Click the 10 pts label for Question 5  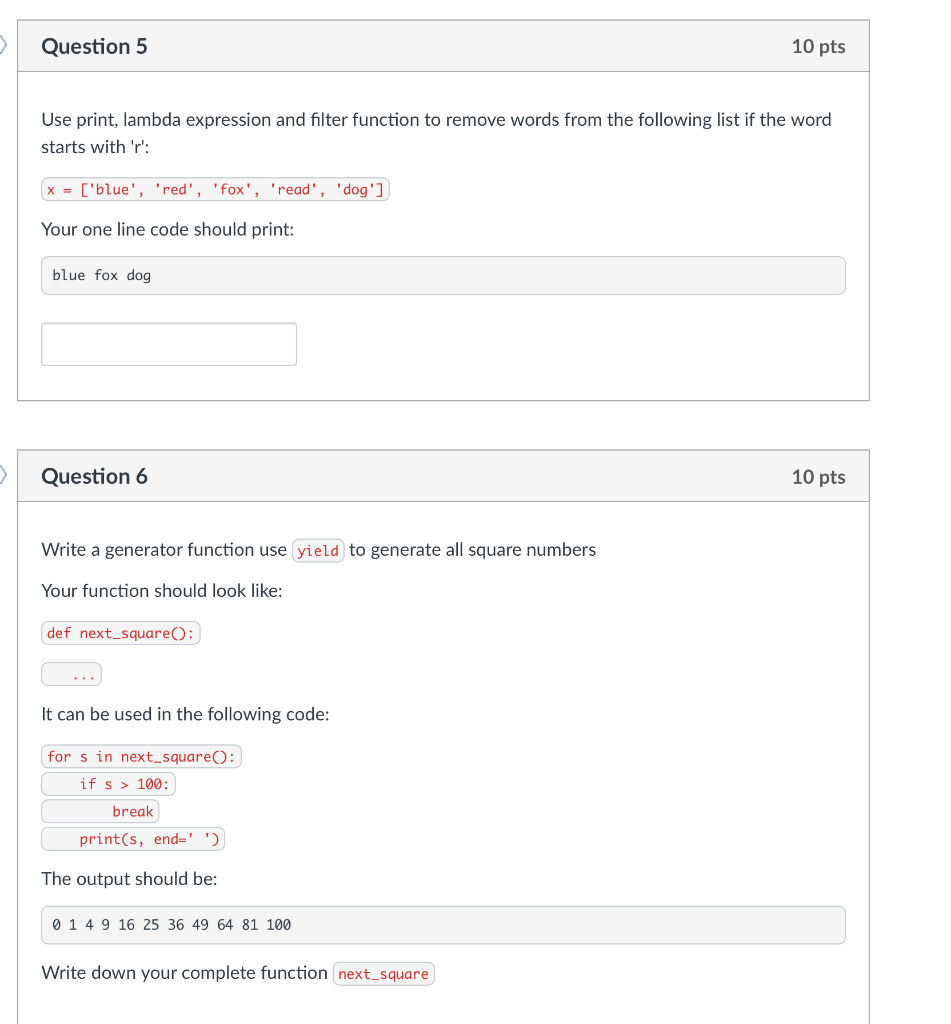pyautogui.click(x=818, y=46)
